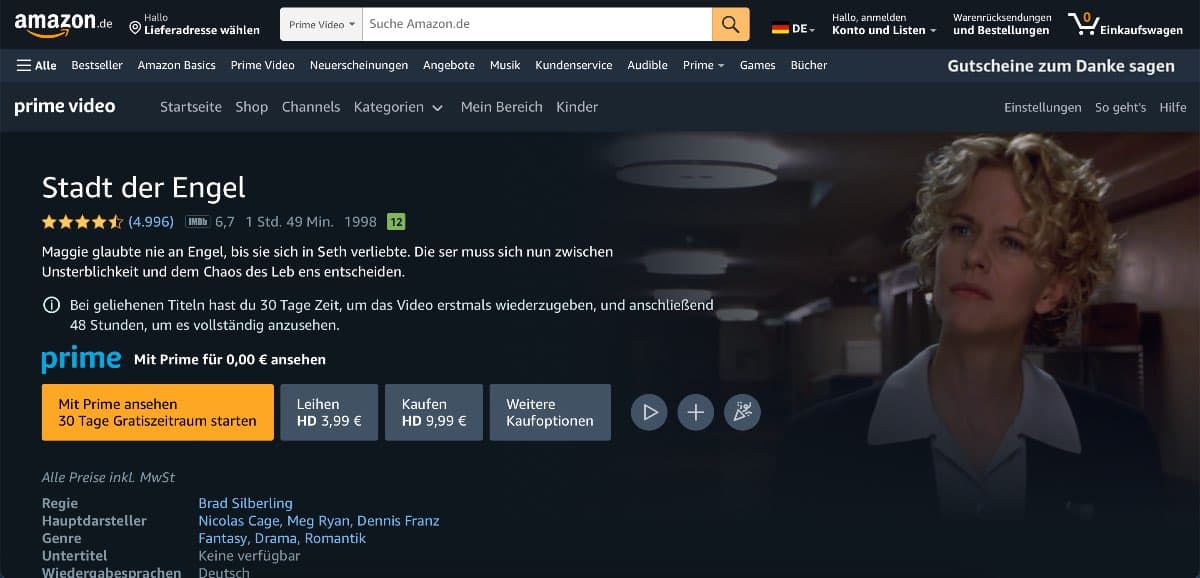Open the DE language selector dropdown
Image resolution: width=1200 pixels, height=578 pixels.
pos(794,29)
